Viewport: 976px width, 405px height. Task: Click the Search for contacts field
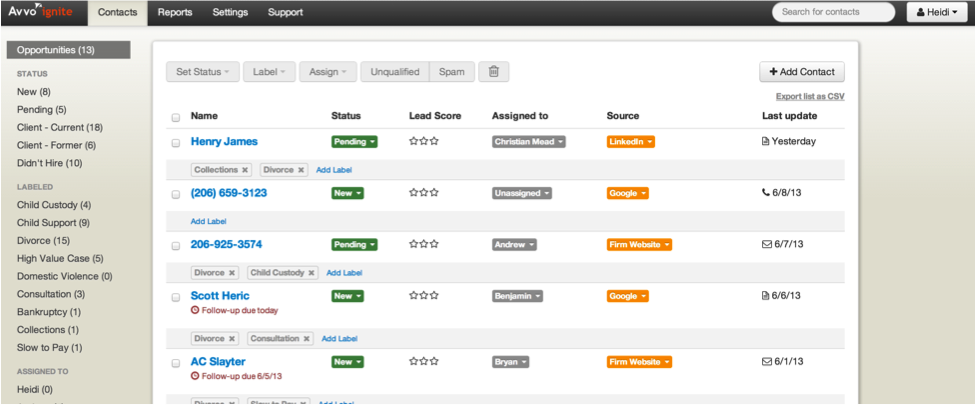833,12
